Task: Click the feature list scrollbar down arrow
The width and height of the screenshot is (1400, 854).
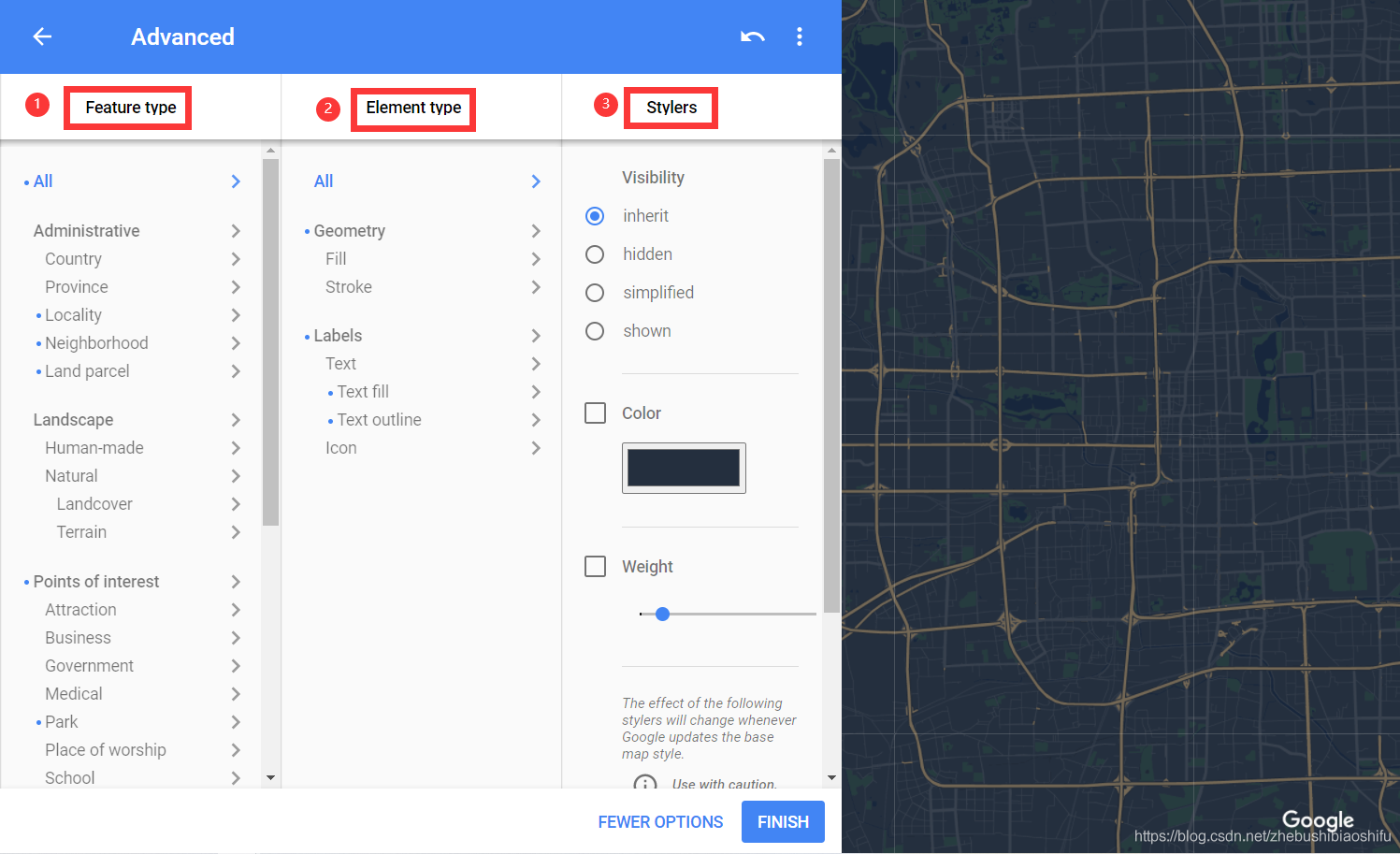Action: pyautogui.click(x=271, y=777)
